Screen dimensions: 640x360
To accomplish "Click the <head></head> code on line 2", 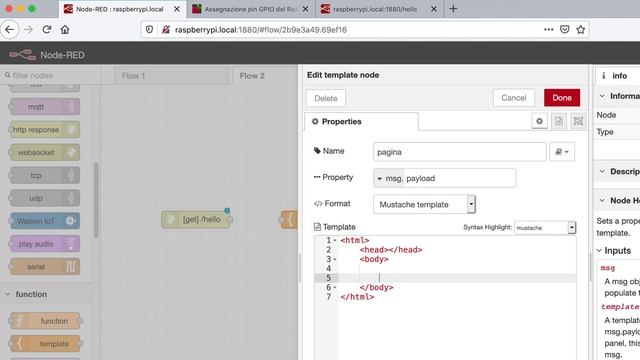I will click(391, 250).
